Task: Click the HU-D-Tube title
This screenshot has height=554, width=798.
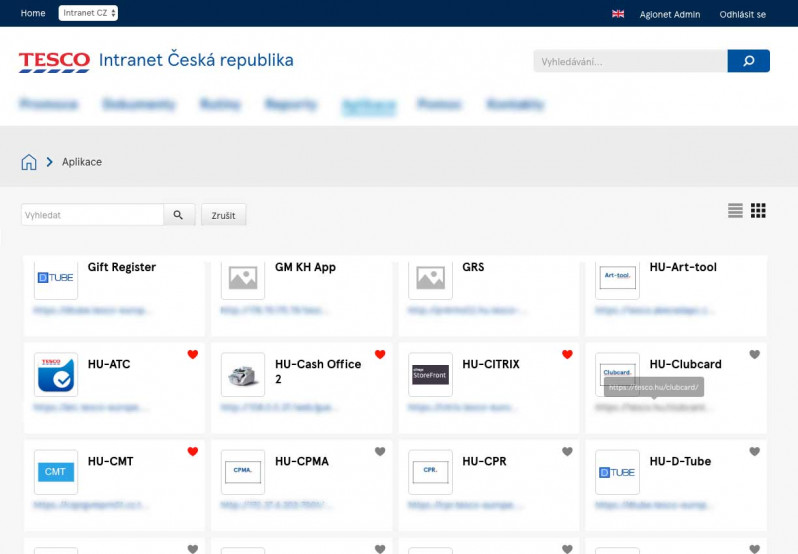Action: [x=680, y=461]
